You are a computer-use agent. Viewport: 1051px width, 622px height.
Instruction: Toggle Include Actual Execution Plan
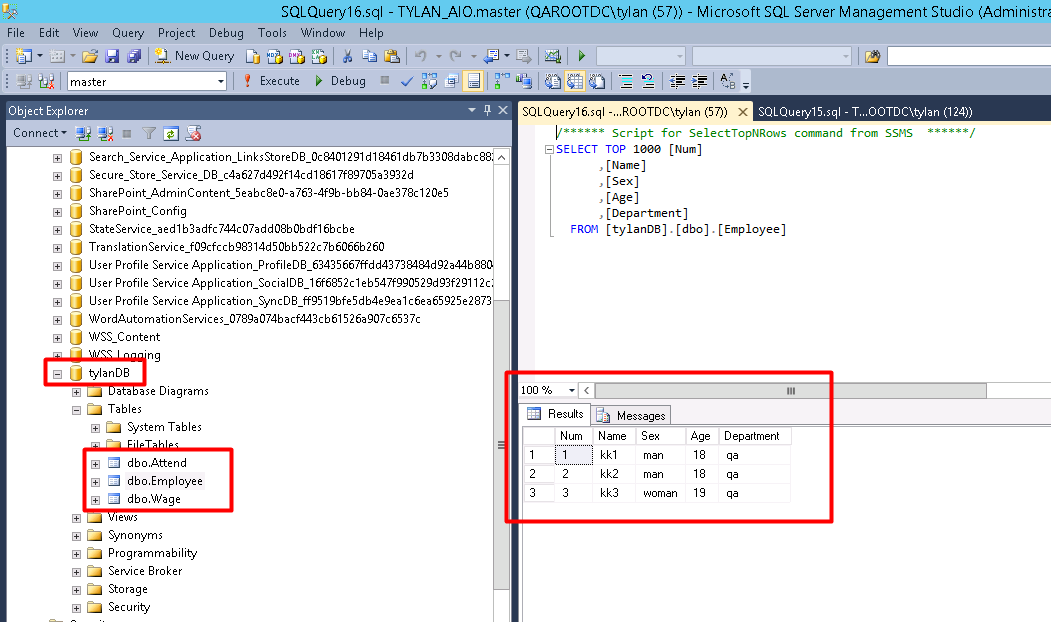point(502,82)
